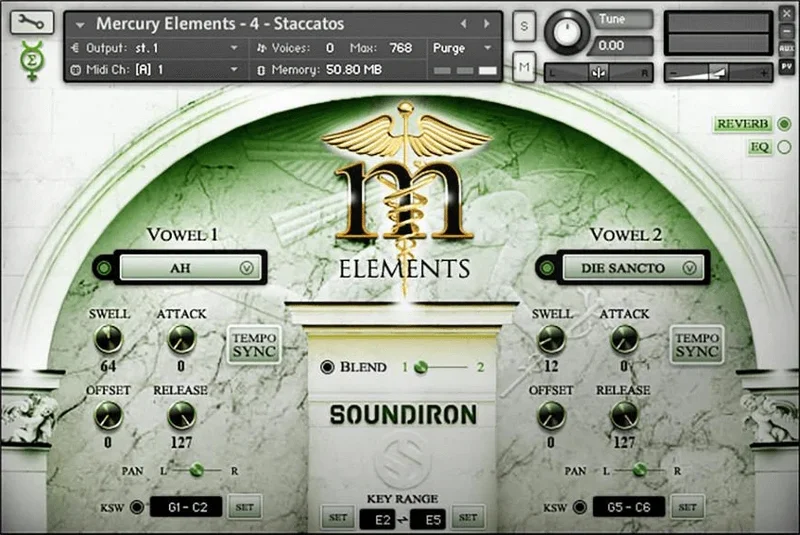The image size is (800, 535).
Task: Collapse the instrument header triangle
Action: click(80, 24)
